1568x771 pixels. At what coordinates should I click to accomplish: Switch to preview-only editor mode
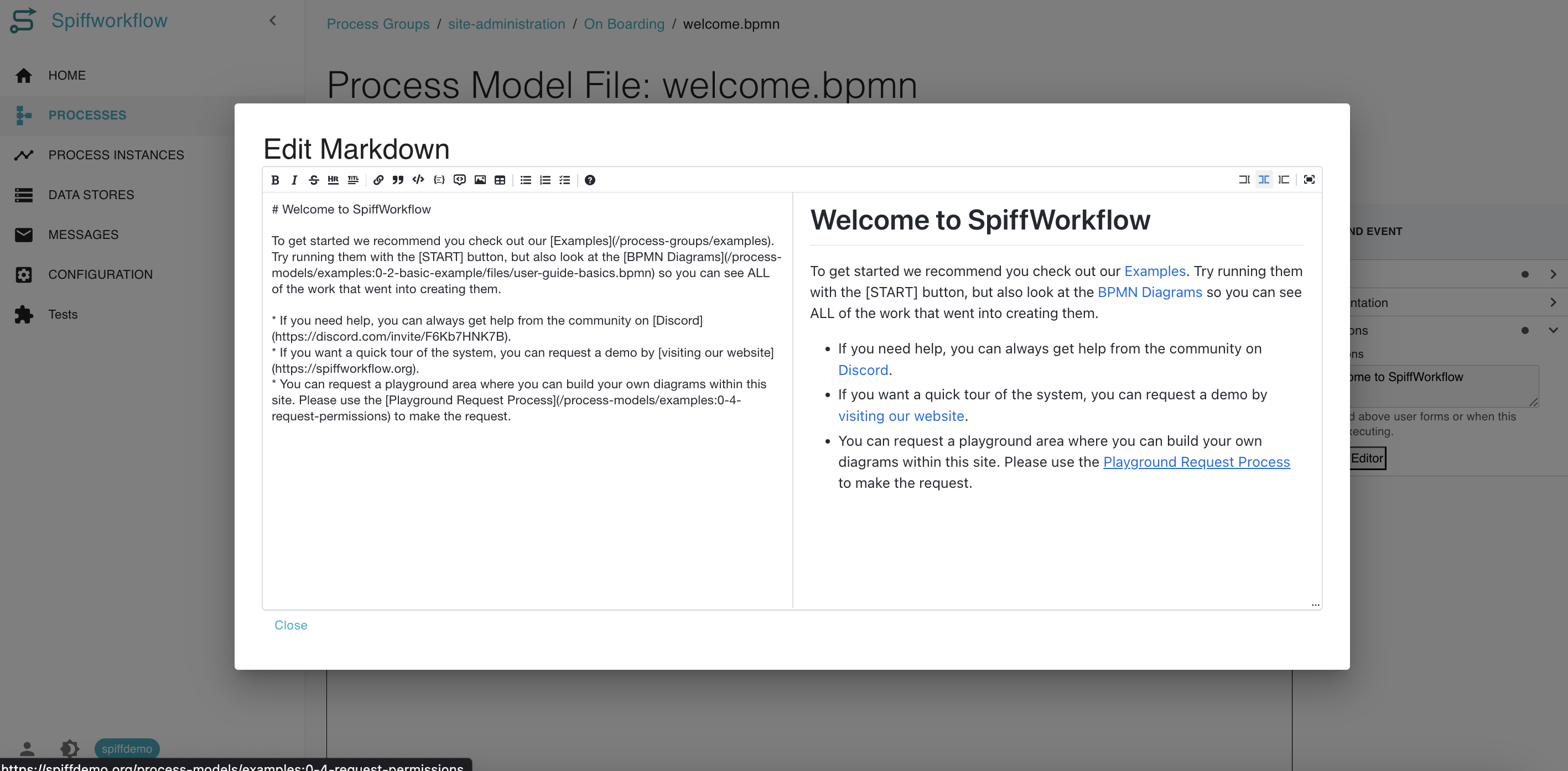(x=1284, y=180)
